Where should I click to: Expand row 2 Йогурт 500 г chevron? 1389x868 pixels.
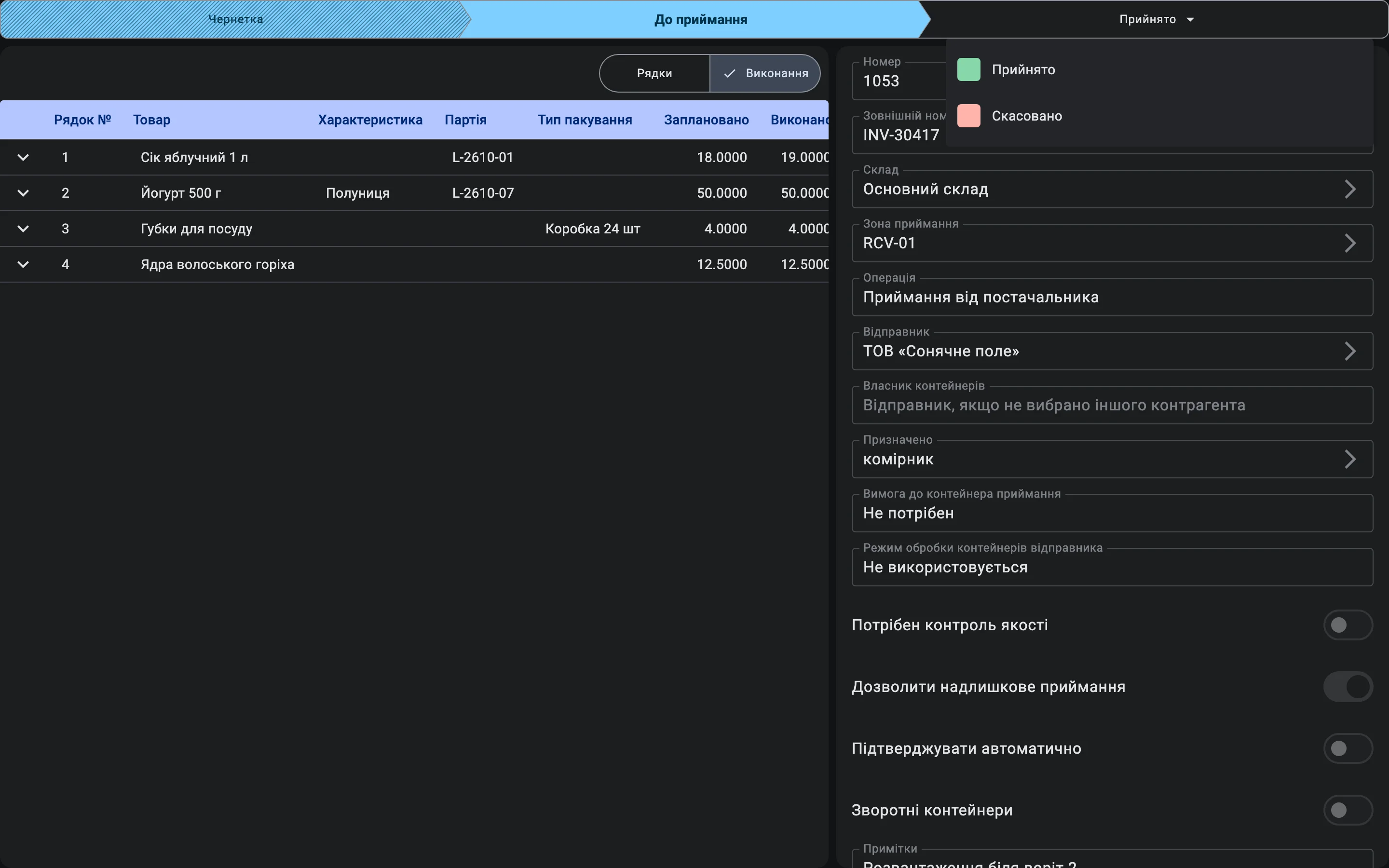[x=23, y=193]
